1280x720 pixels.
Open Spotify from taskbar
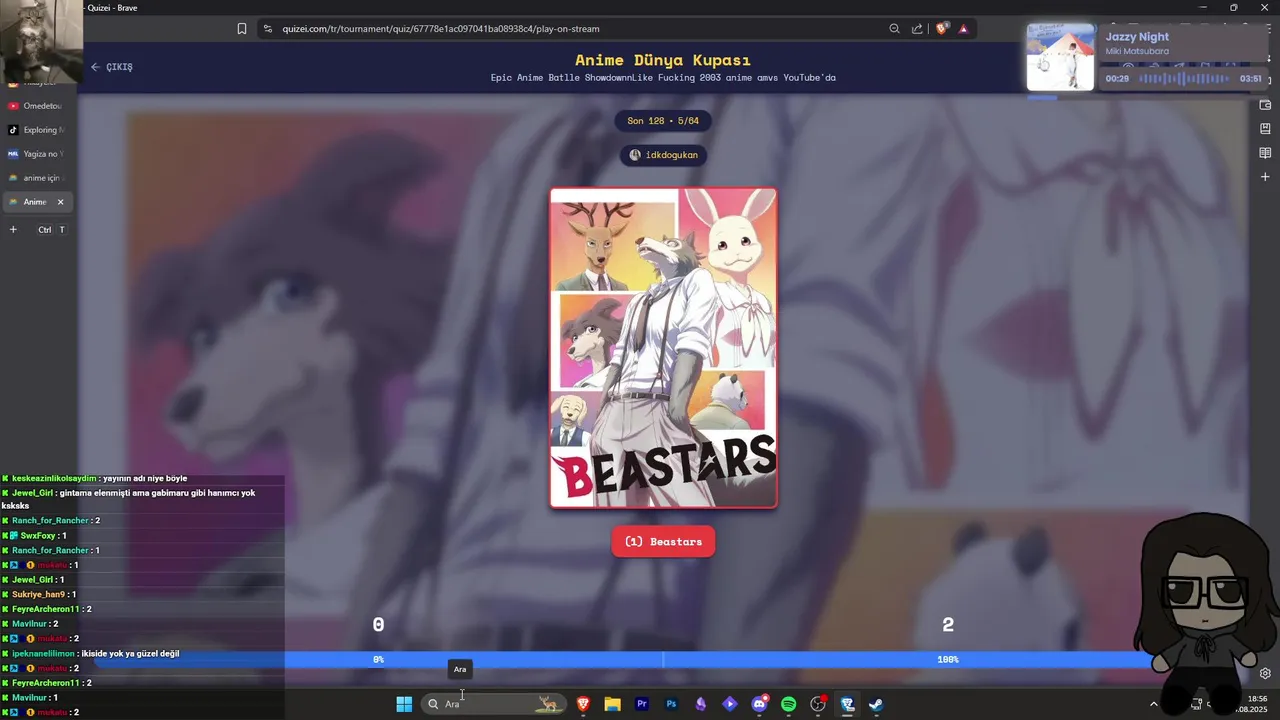click(x=788, y=704)
